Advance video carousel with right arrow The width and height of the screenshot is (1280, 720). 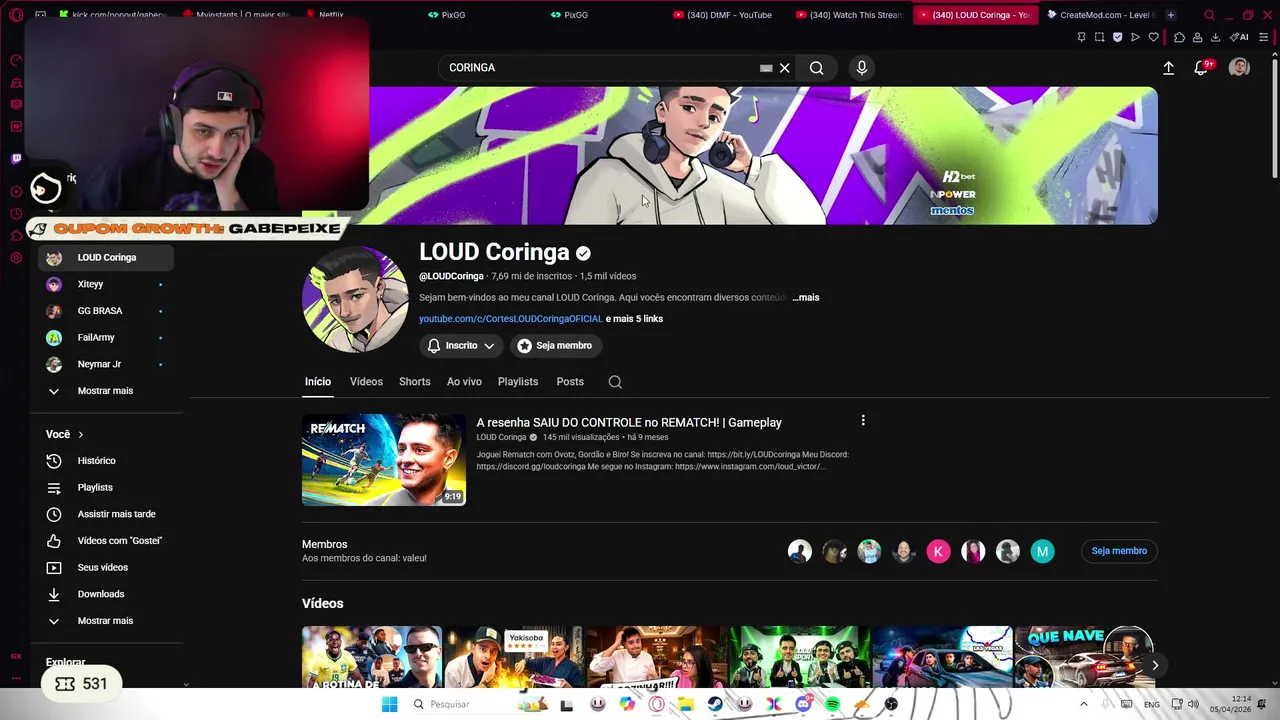click(1155, 665)
